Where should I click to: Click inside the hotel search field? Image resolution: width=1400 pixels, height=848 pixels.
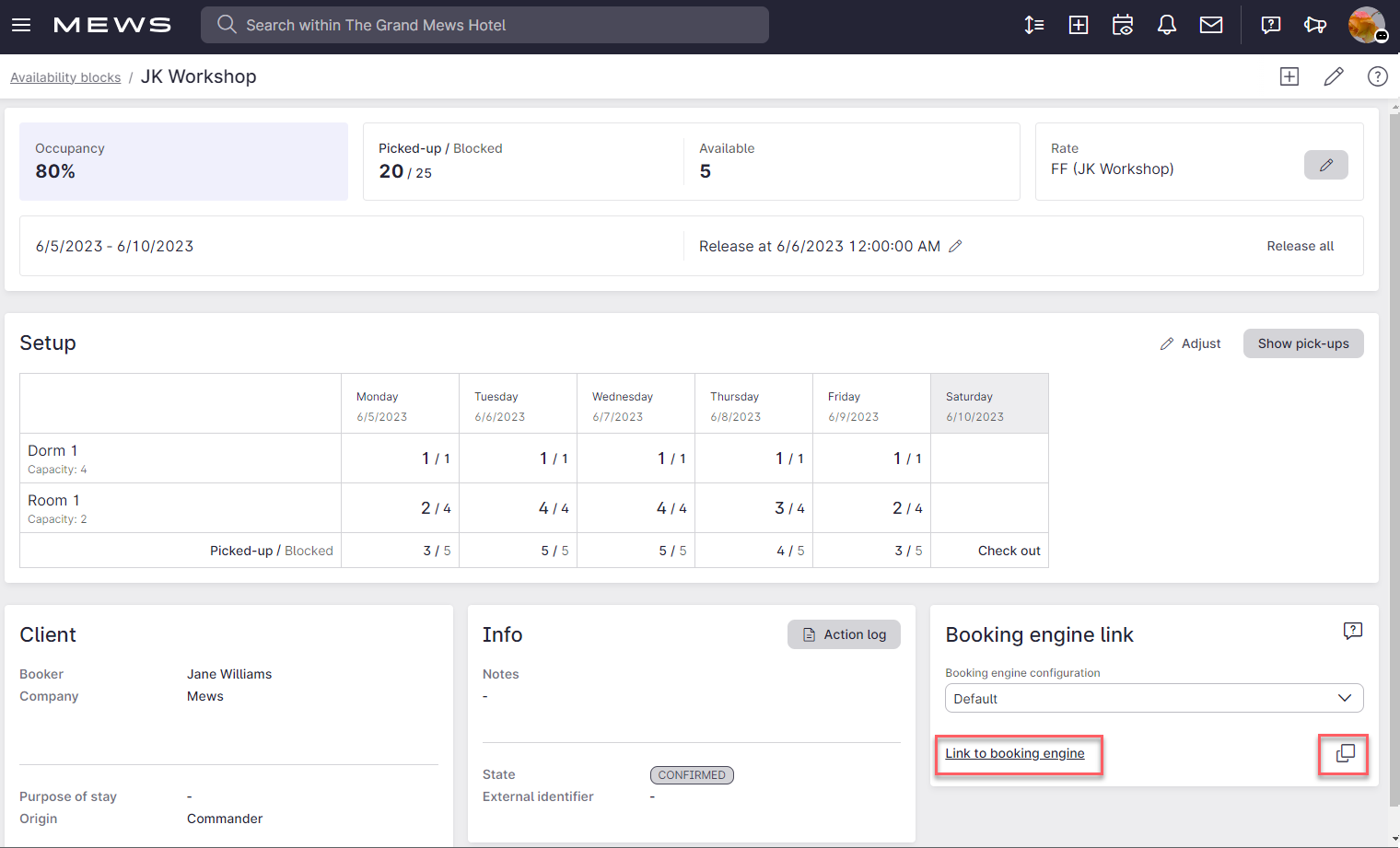[484, 25]
